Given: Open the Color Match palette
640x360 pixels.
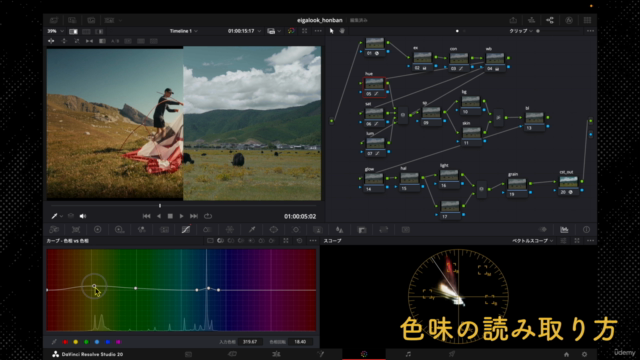Looking at the screenshot, I should 76,230.
